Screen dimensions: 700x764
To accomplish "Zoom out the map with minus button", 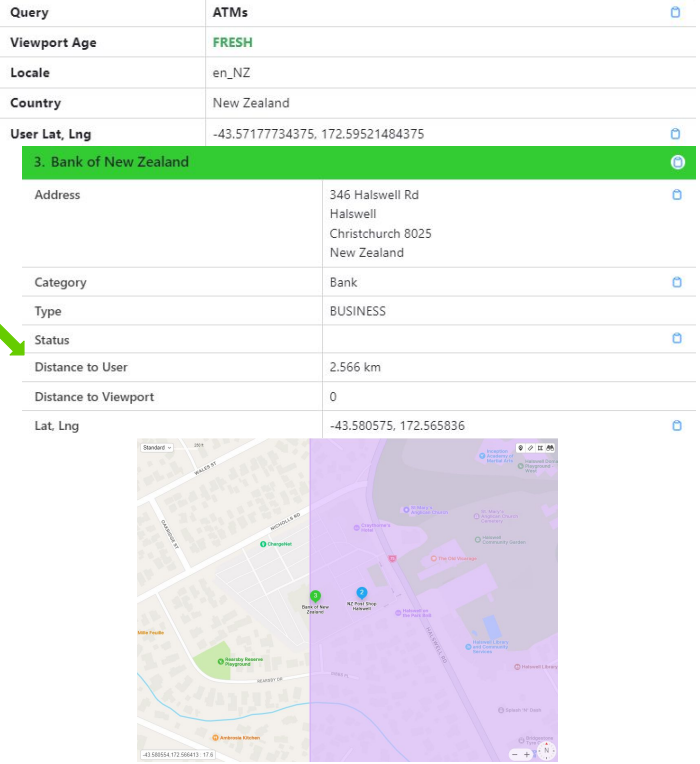I will pyautogui.click(x=515, y=754).
